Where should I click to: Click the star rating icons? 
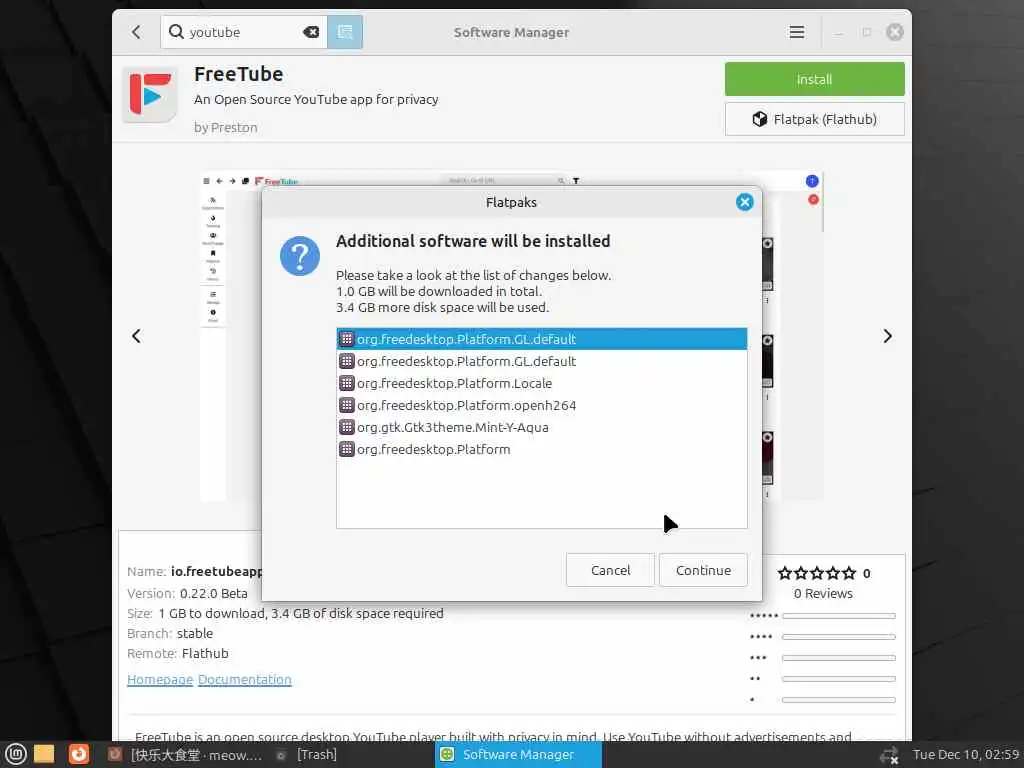coord(816,573)
